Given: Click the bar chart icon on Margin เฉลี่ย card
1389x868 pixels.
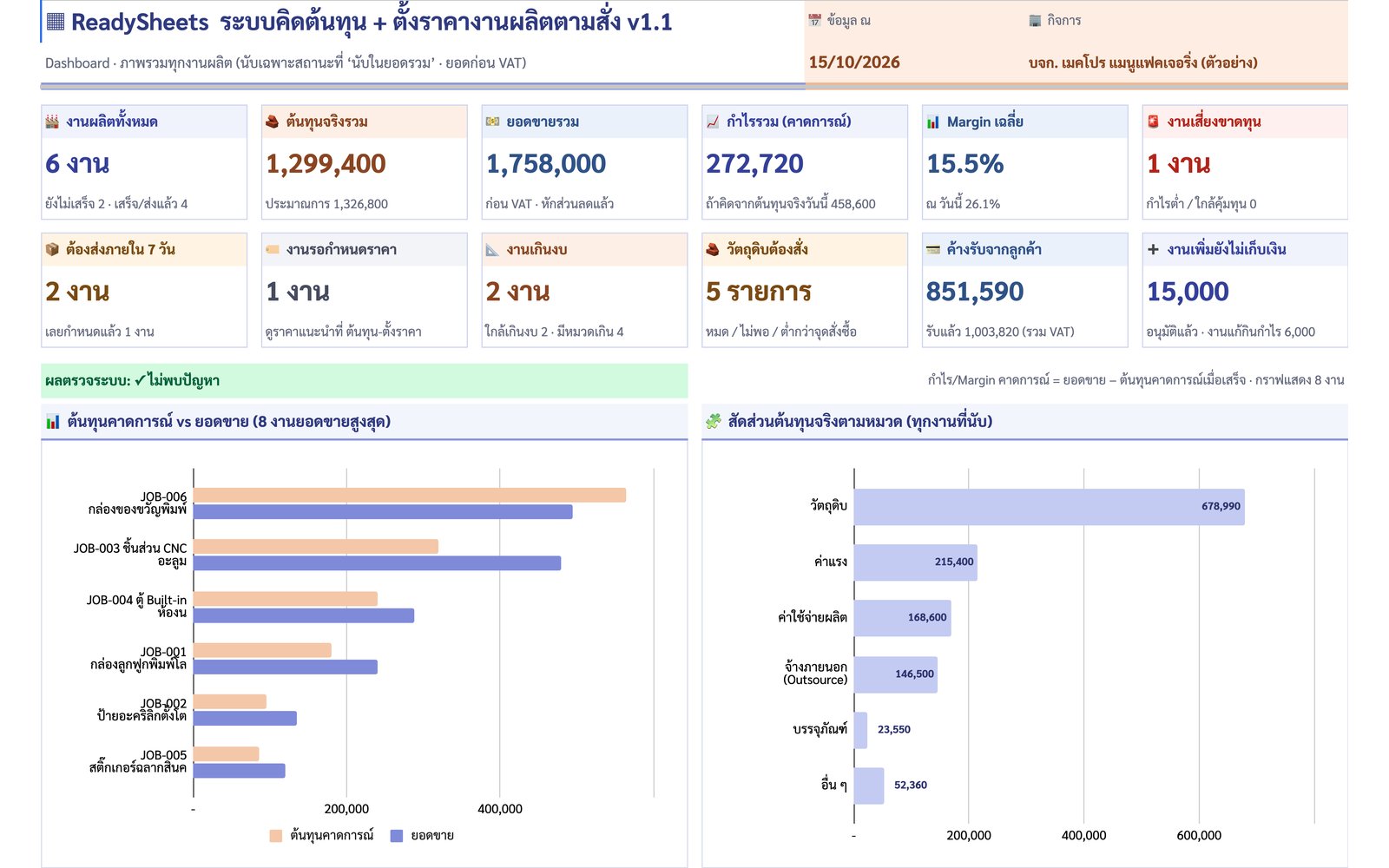Looking at the screenshot, I should (932, 122).
